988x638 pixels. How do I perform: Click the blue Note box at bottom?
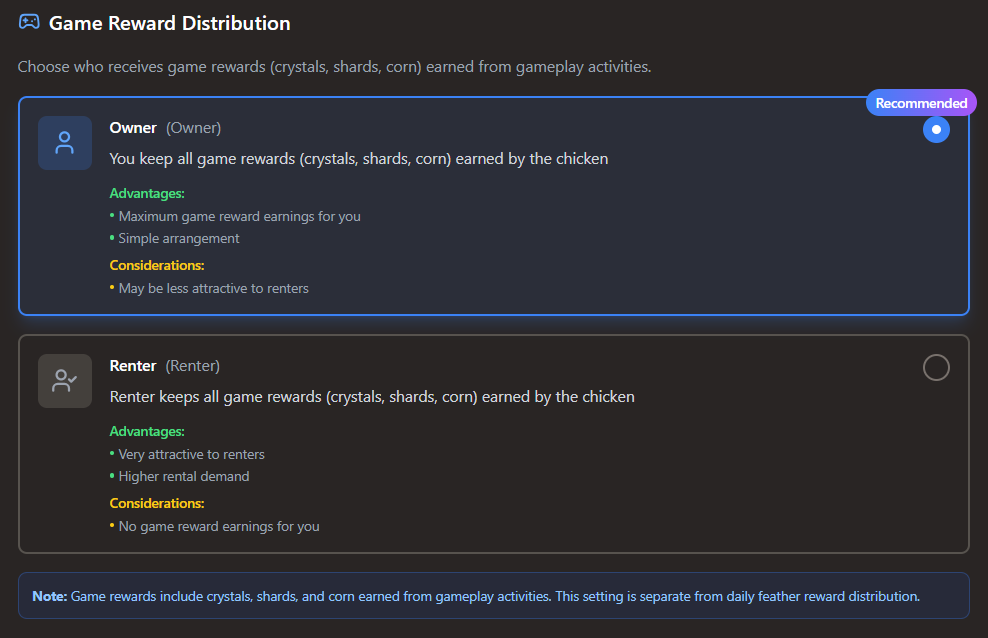tap(494, 596)
